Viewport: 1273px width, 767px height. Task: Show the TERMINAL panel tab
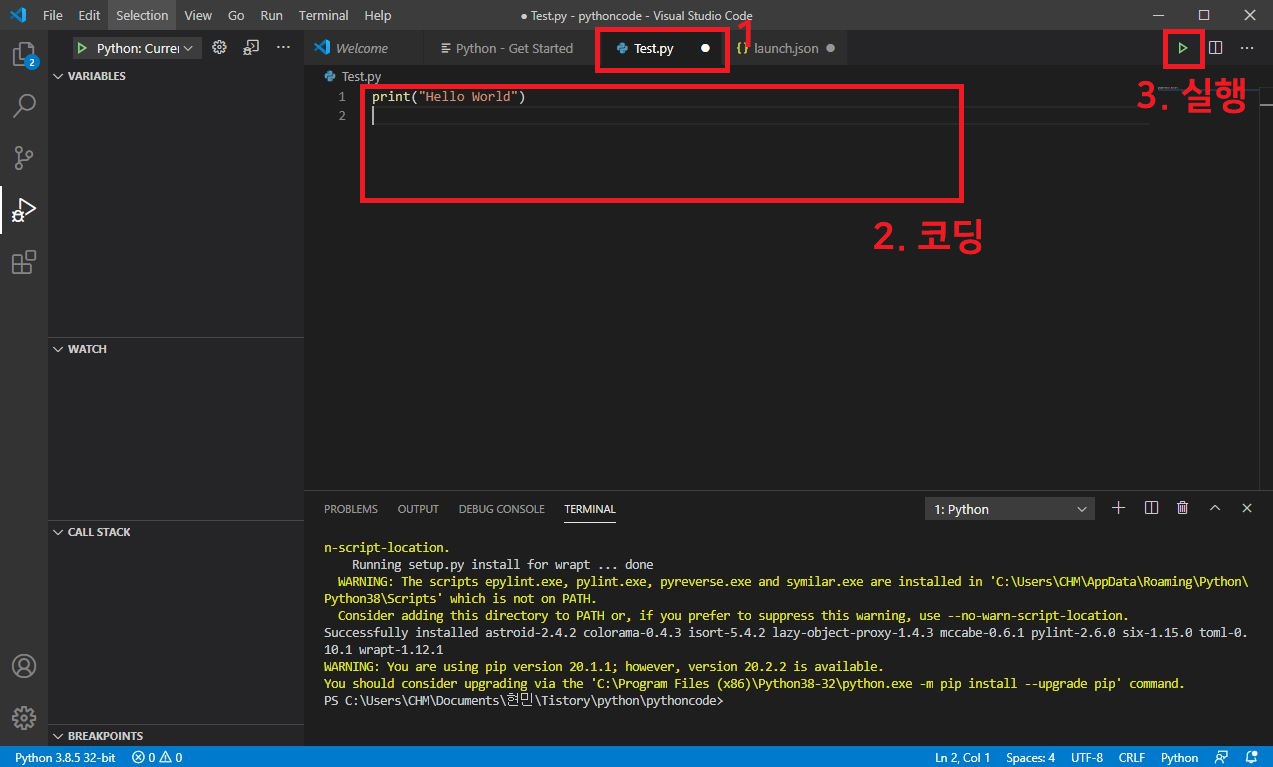pyautogui.click(x=590, y=509)
